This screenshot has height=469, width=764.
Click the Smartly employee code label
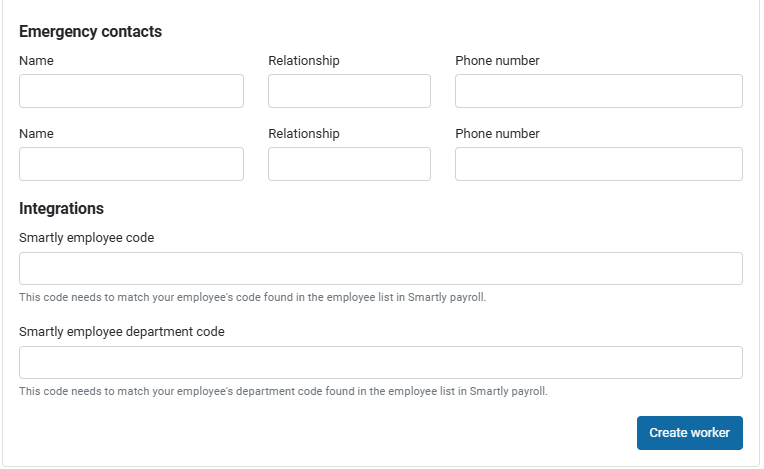(86, 238)
